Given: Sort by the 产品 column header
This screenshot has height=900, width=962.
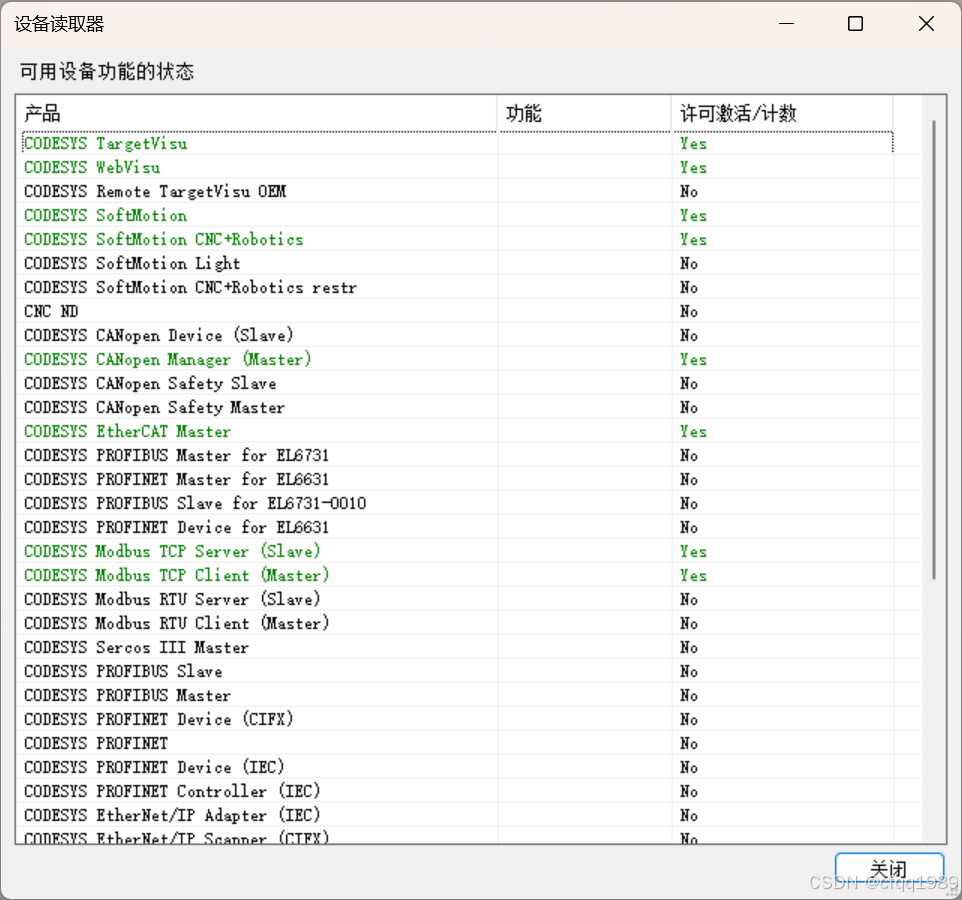Looking at the screenshot, I should pyautogui.click(x=256, y=113).
